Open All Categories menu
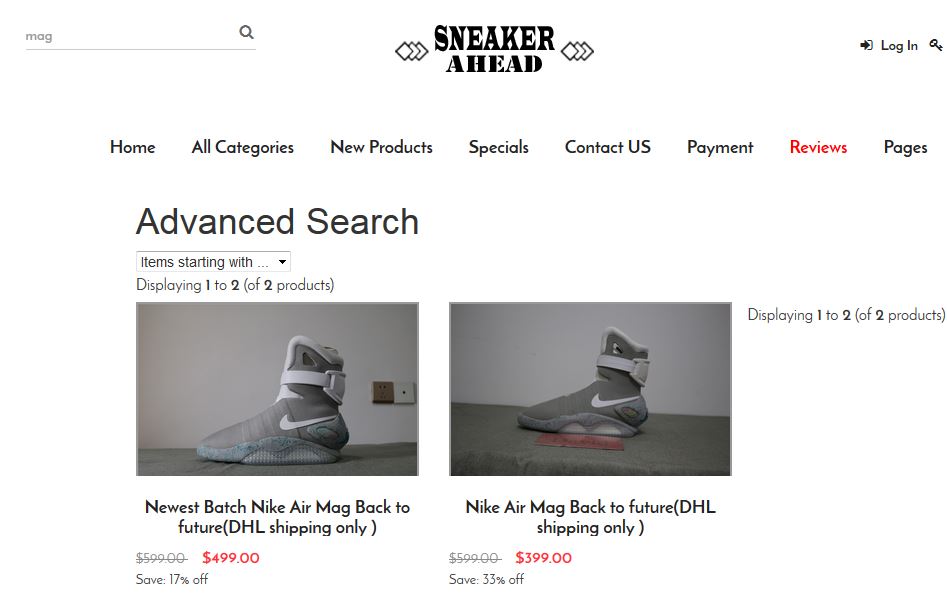Image resolution: width=947 pixels, height=599 pixels. click(x=243, y=147)
